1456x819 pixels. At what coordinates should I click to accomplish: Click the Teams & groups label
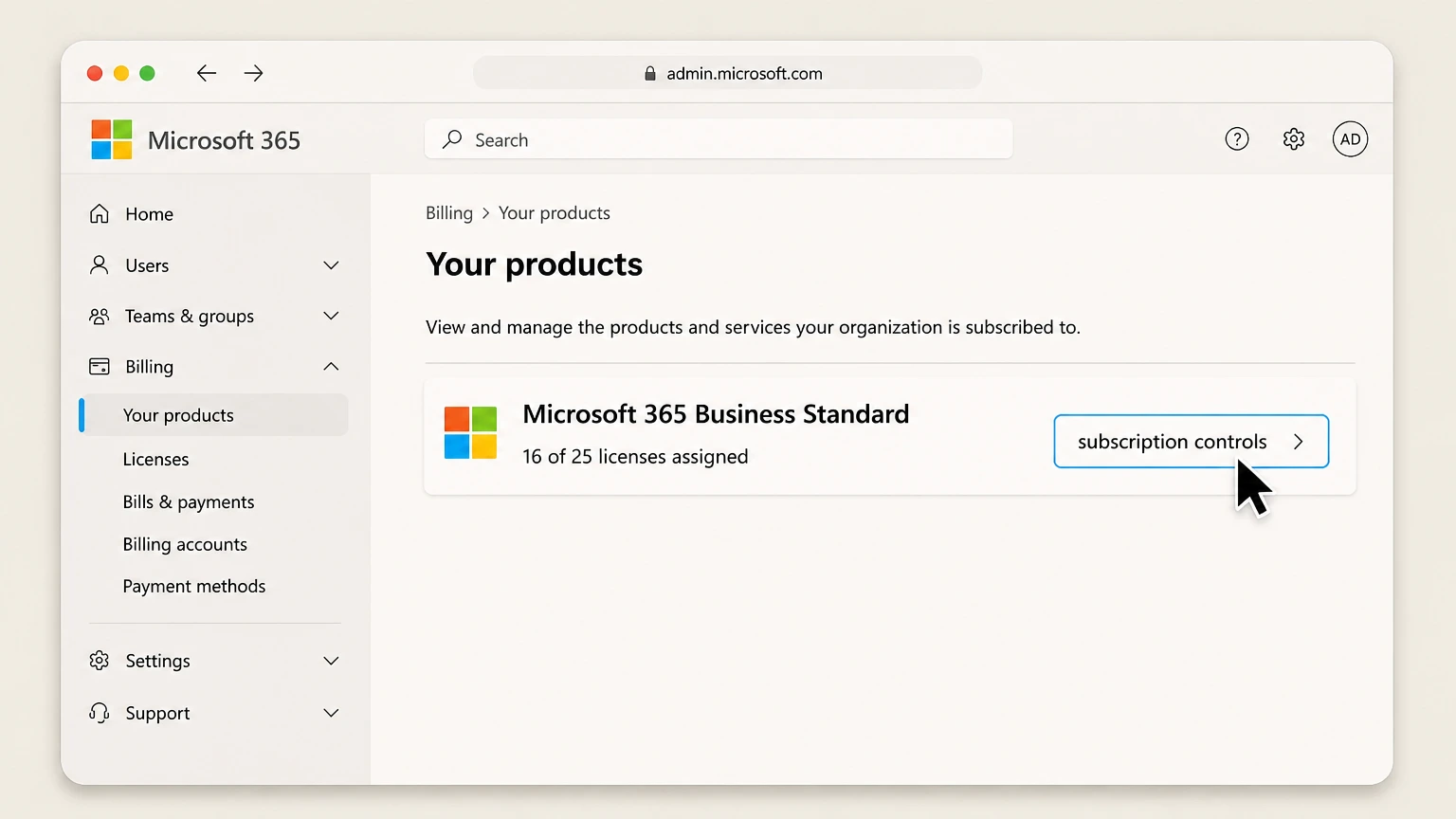(190, 316)
